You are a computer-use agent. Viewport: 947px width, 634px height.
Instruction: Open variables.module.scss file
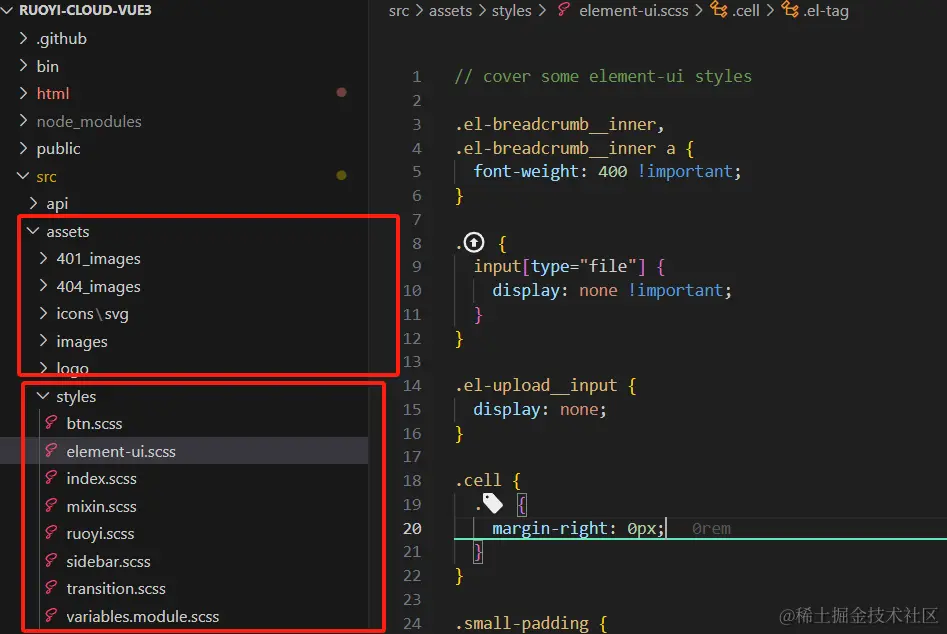143,616
